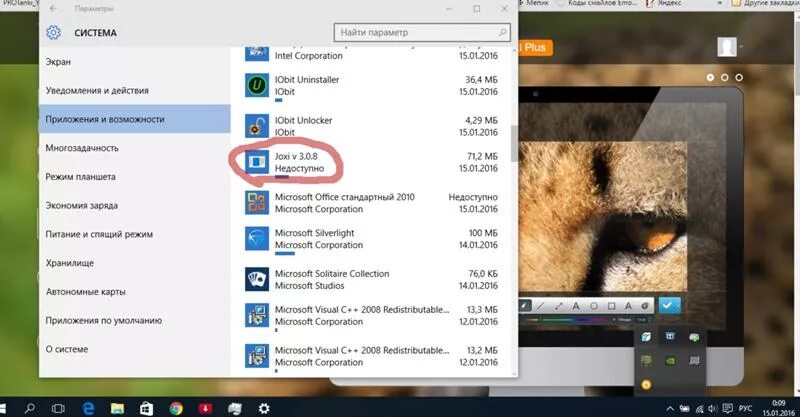Screen dimensions: 800x417
Task: Open the Экран settings section
Action: pyautogui.click(x=58, y=62)
